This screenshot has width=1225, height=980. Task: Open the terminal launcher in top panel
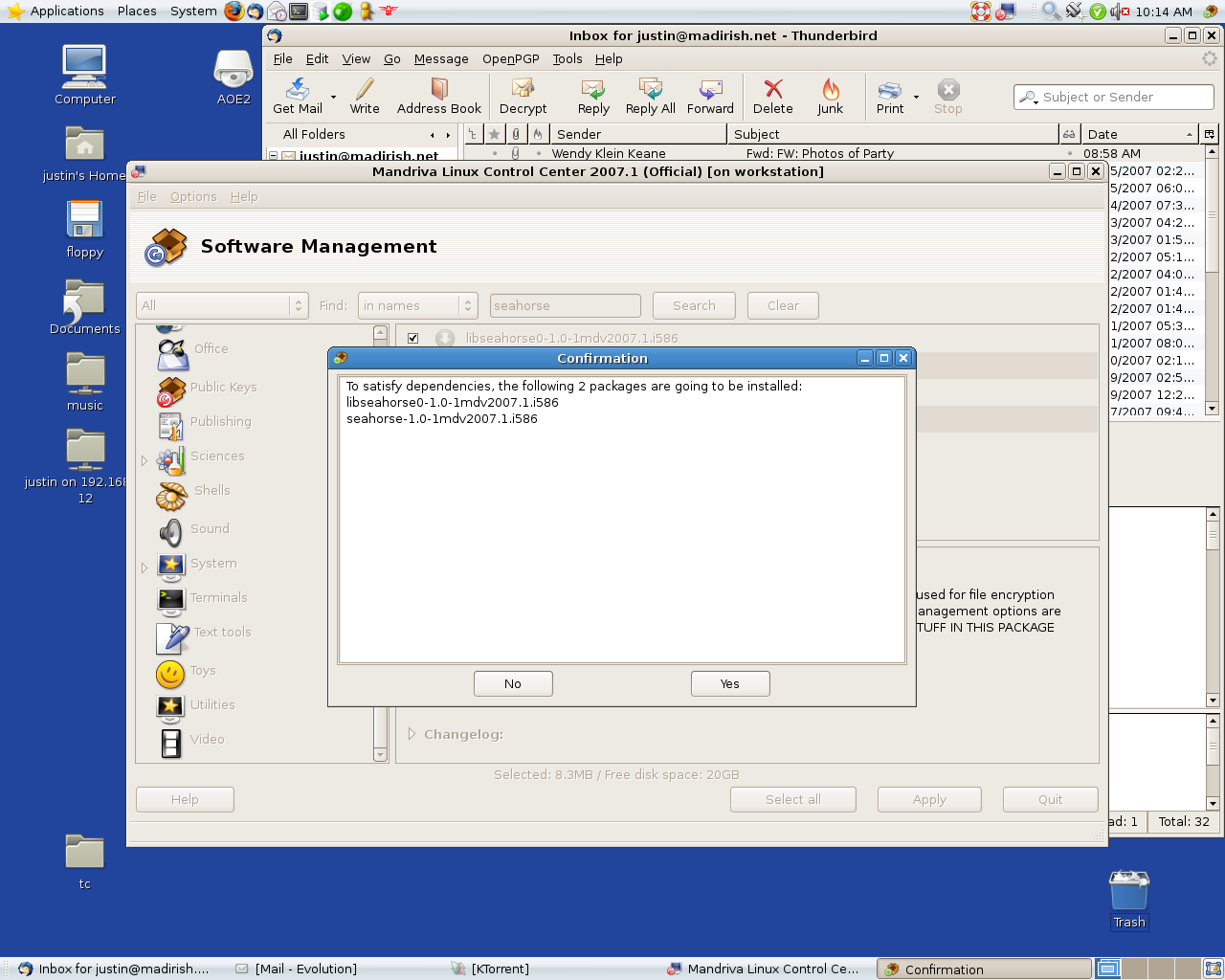299,11
